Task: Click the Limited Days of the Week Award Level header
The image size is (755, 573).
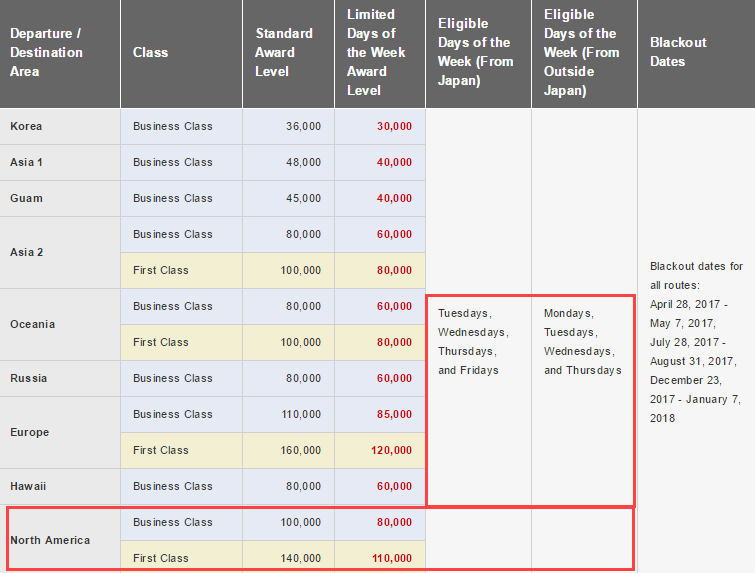Action: [380, 52]
